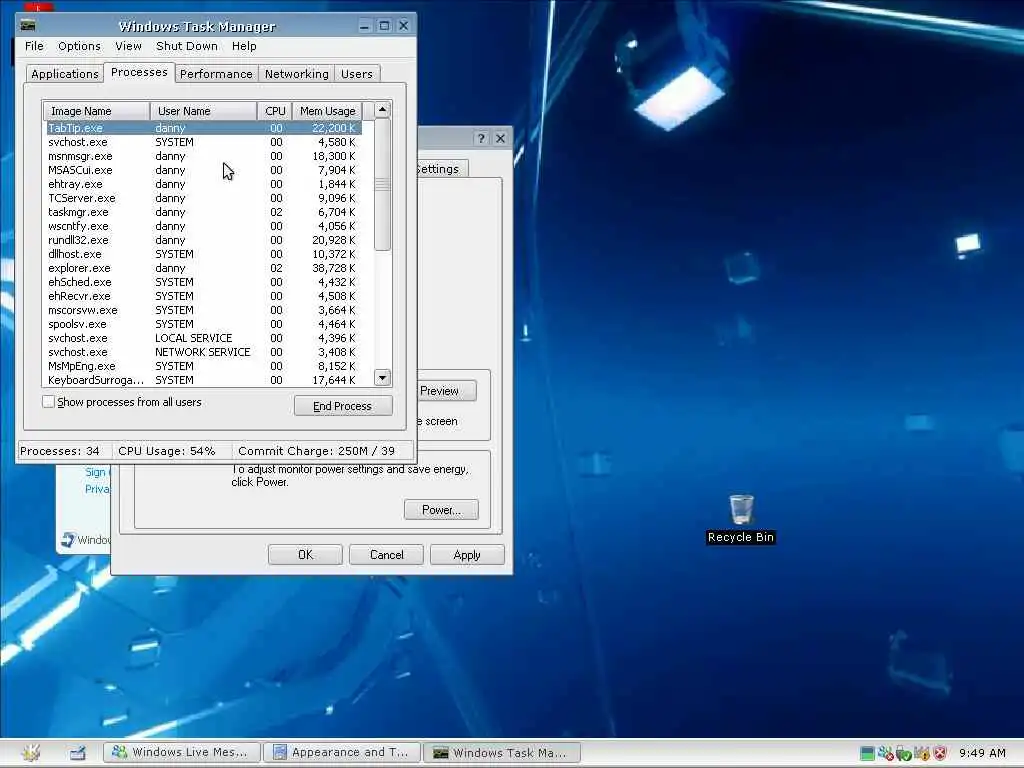
Task: Open the Start button on the taskbar
Action: coord(31,752)
